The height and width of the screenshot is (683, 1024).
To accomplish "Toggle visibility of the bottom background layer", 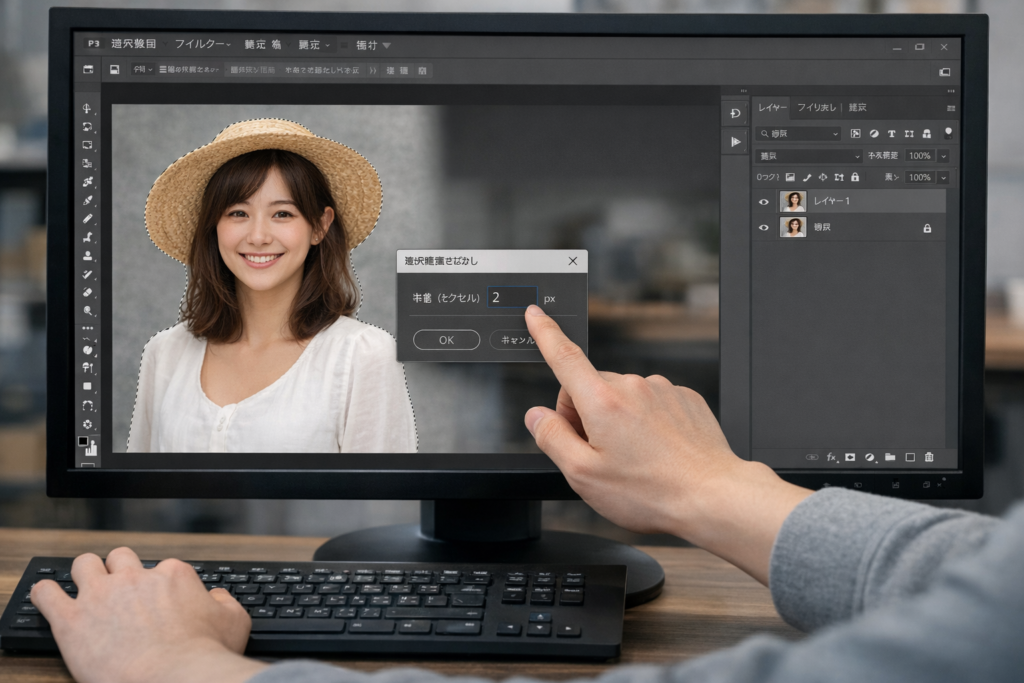I will click(x=764, y=228).
